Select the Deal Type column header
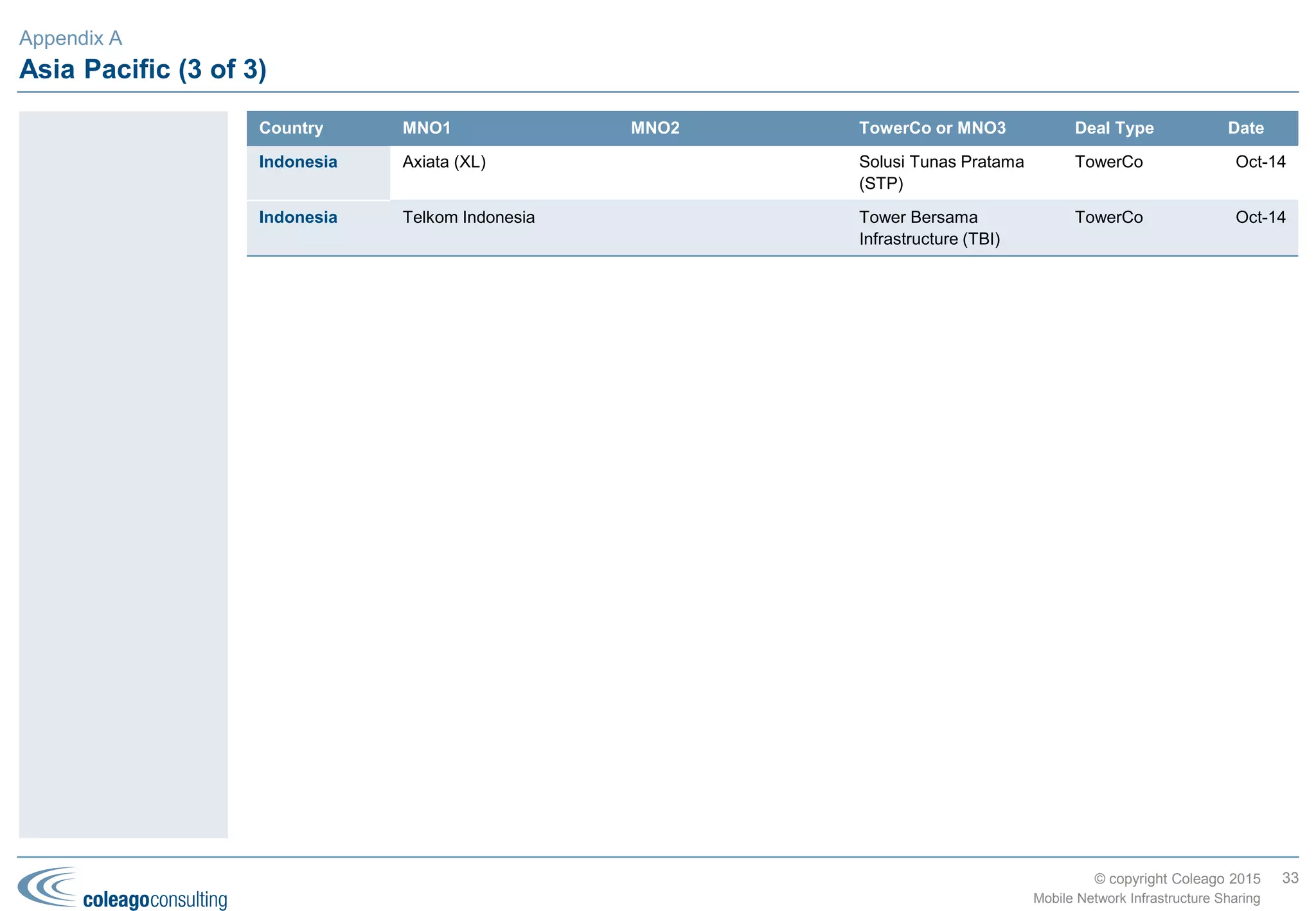 [1114, 128]
